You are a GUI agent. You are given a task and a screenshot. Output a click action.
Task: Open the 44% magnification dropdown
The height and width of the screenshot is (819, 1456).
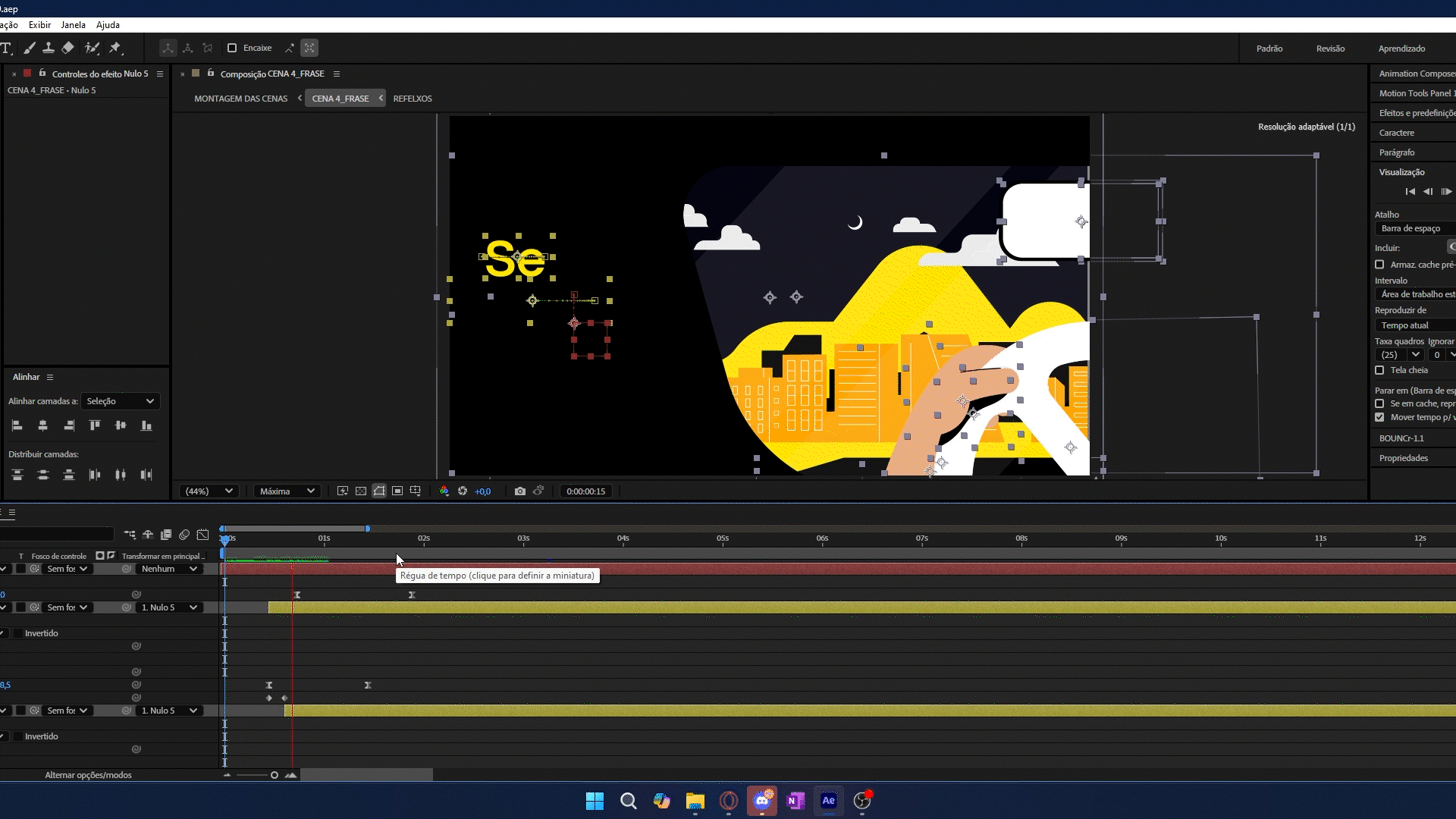coord(209,491)
